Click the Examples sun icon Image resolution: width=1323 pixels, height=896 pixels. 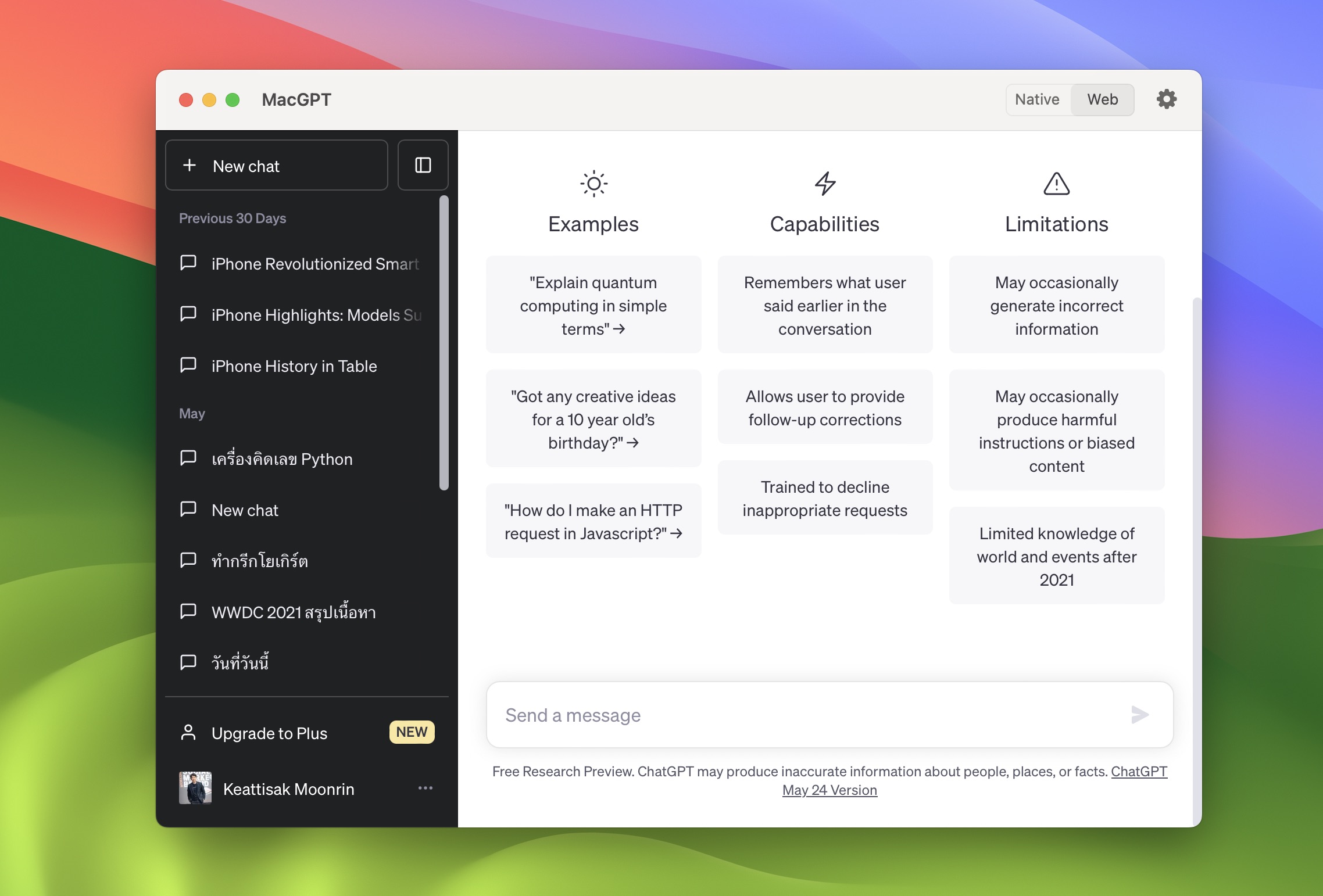(x=593, y=184)
